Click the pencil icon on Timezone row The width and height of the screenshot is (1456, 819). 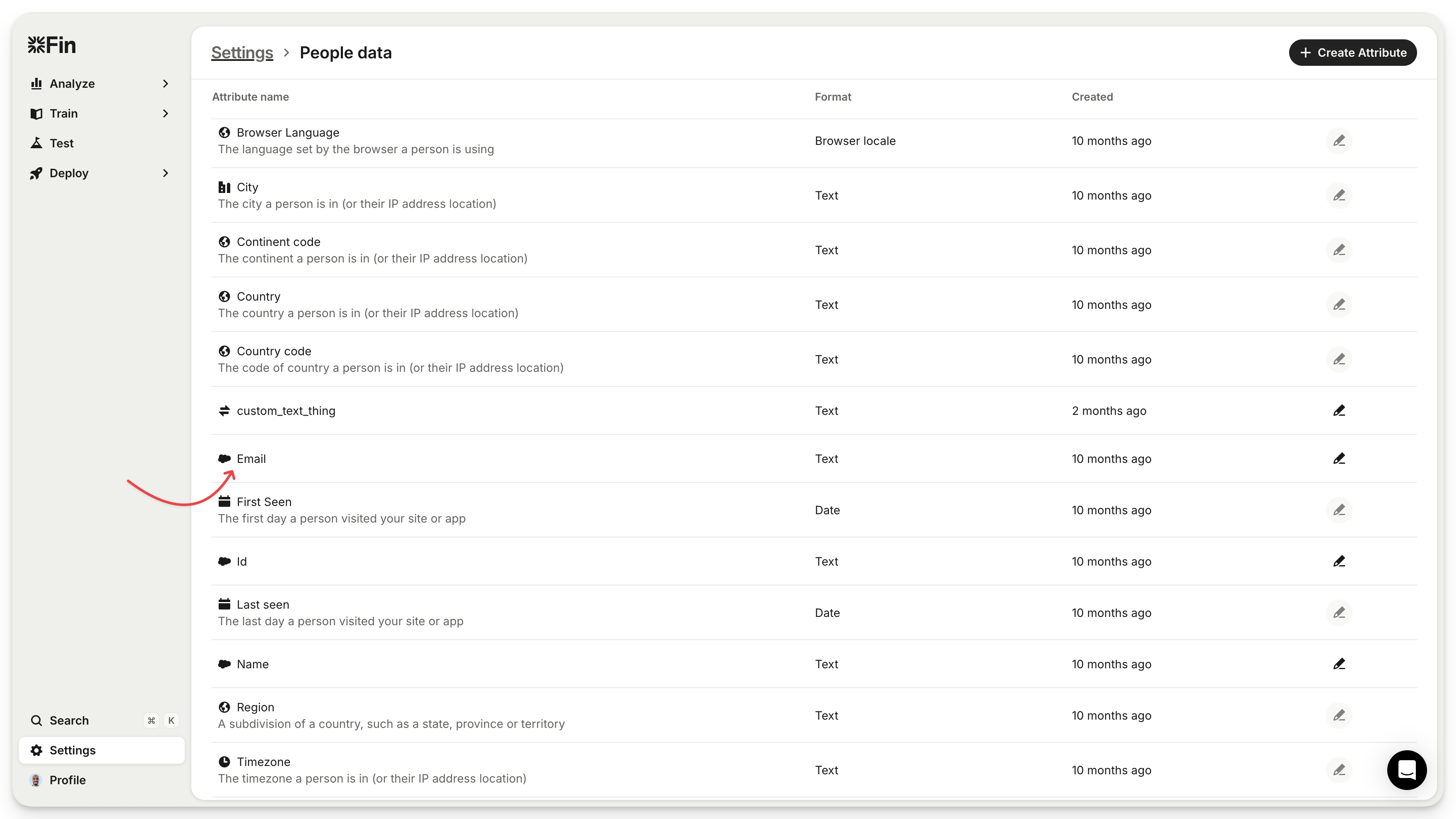tap(1338, 770)
